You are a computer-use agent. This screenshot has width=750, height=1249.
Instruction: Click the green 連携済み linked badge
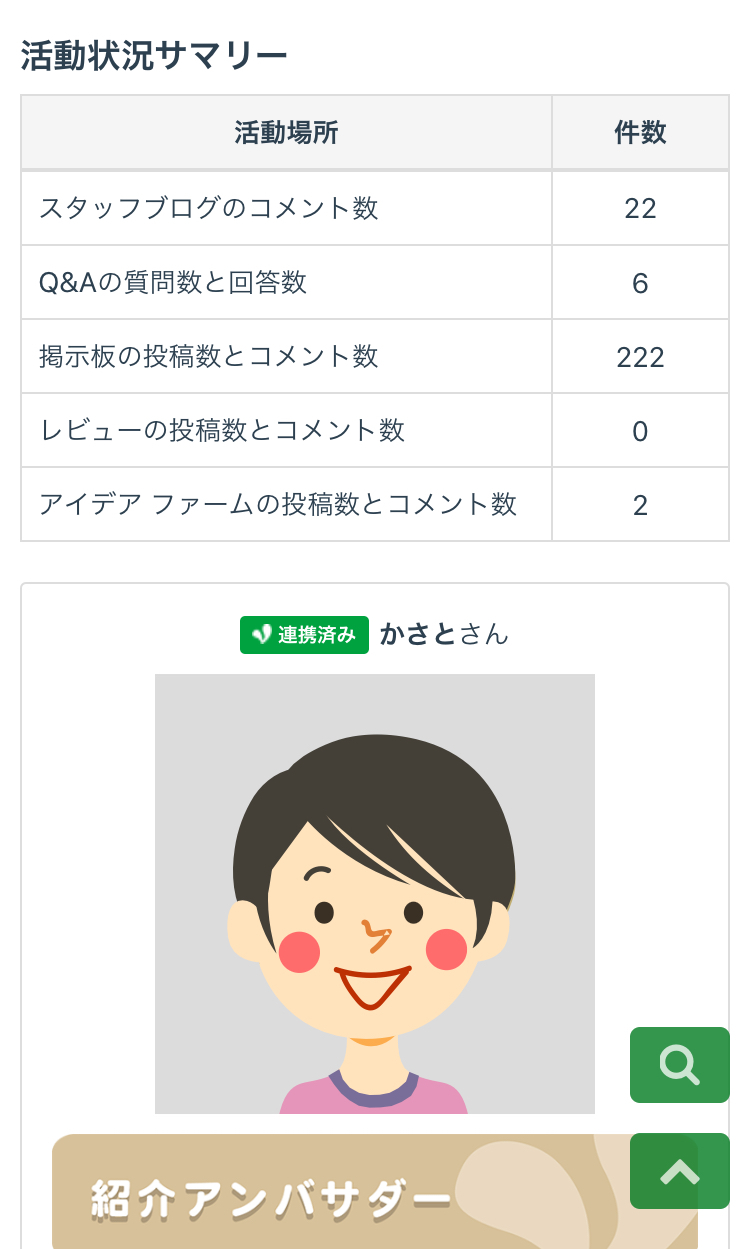(x=304, y=635)
